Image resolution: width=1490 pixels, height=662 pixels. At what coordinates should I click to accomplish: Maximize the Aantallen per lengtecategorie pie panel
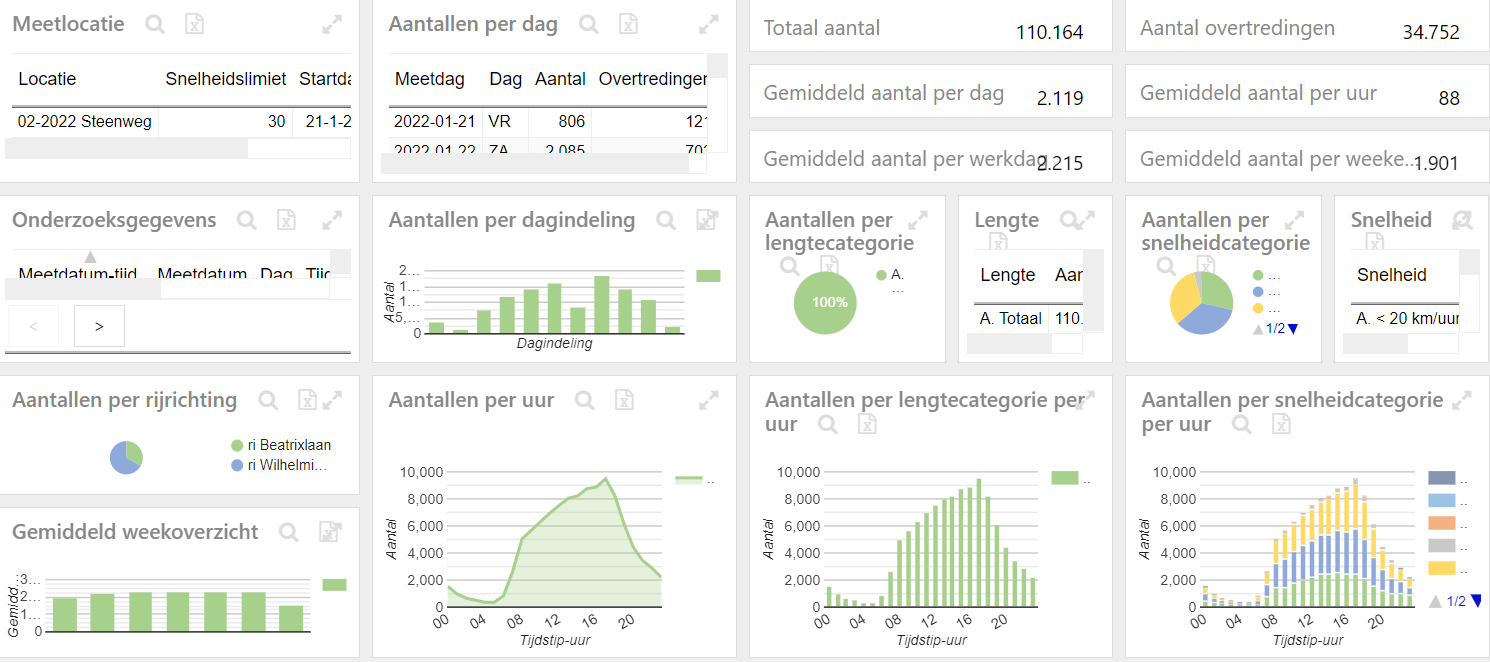pos(917,221)
